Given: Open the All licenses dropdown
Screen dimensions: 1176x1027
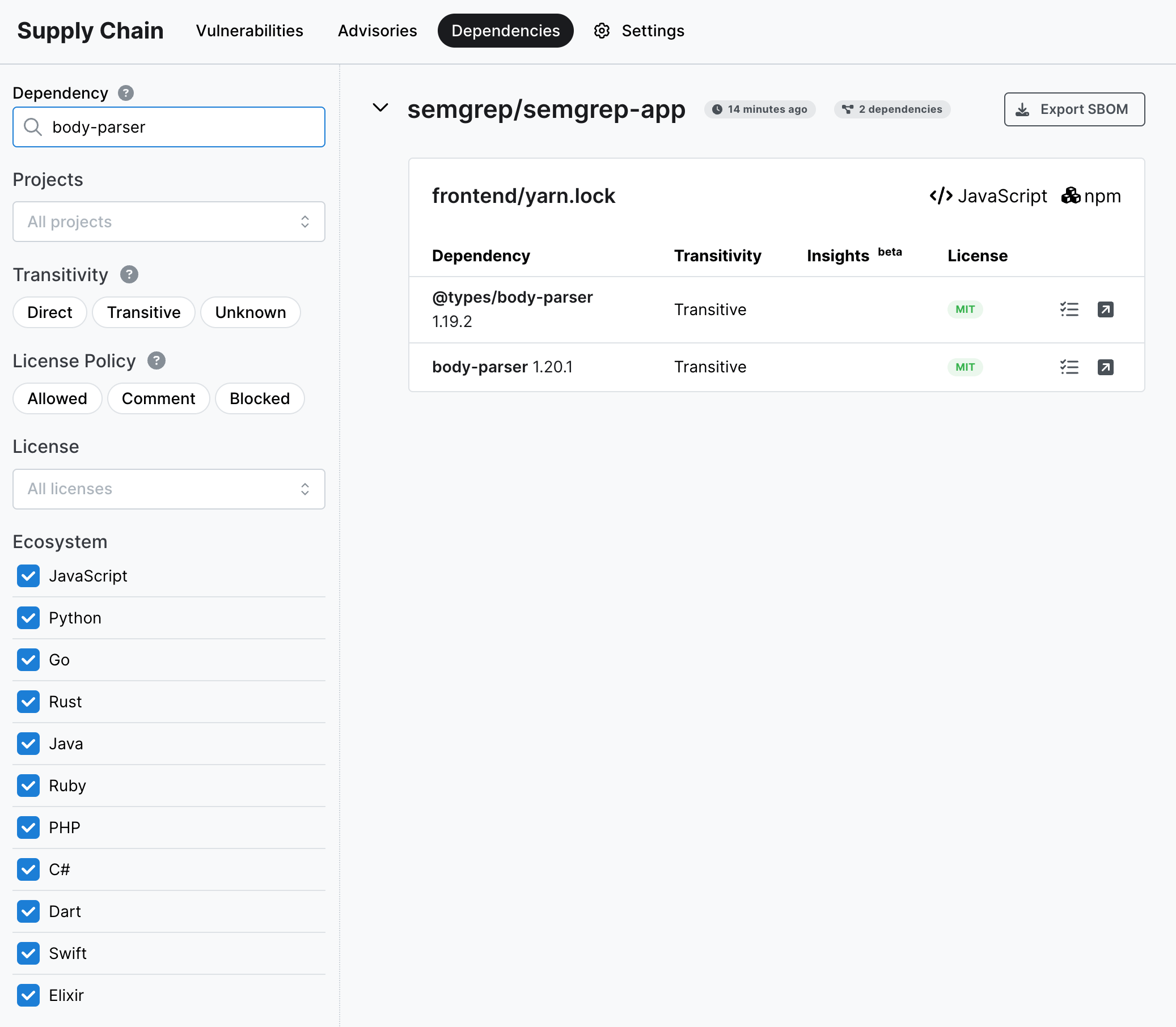Looking at the screenshot, I should click(x=169, y=488).
